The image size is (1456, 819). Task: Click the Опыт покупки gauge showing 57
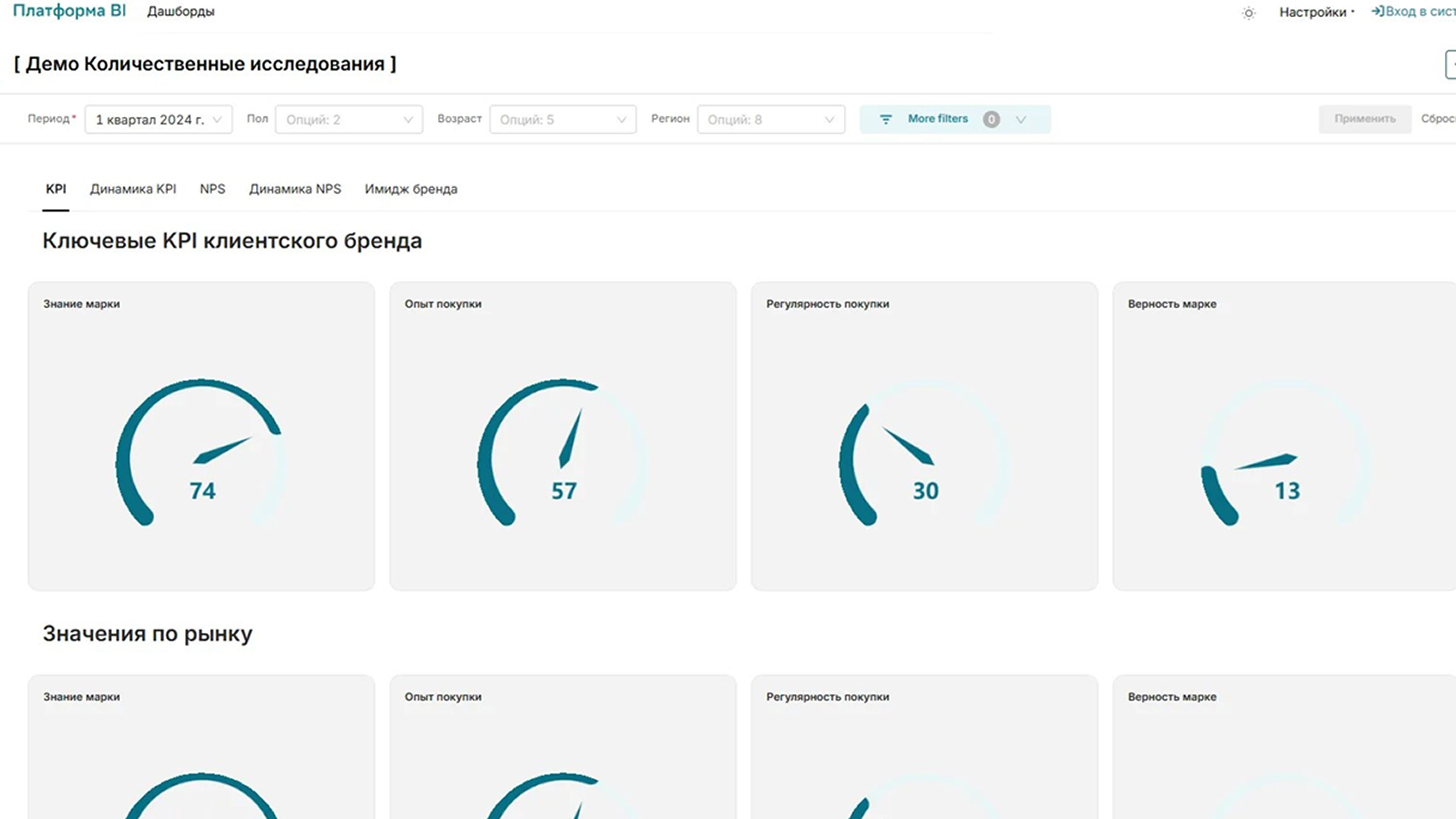tap(563, 452)
